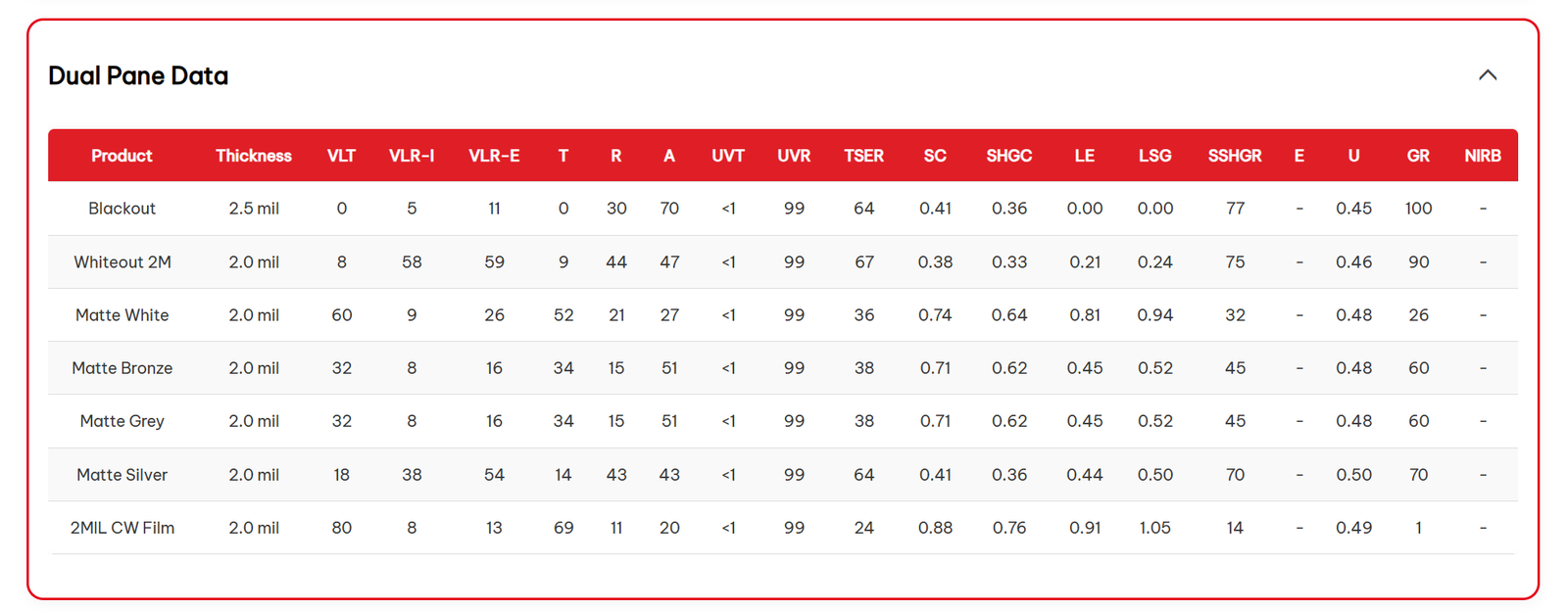Select the VLT column header
The height and width of the screenshot is (612, 1568).
[341, 156]
